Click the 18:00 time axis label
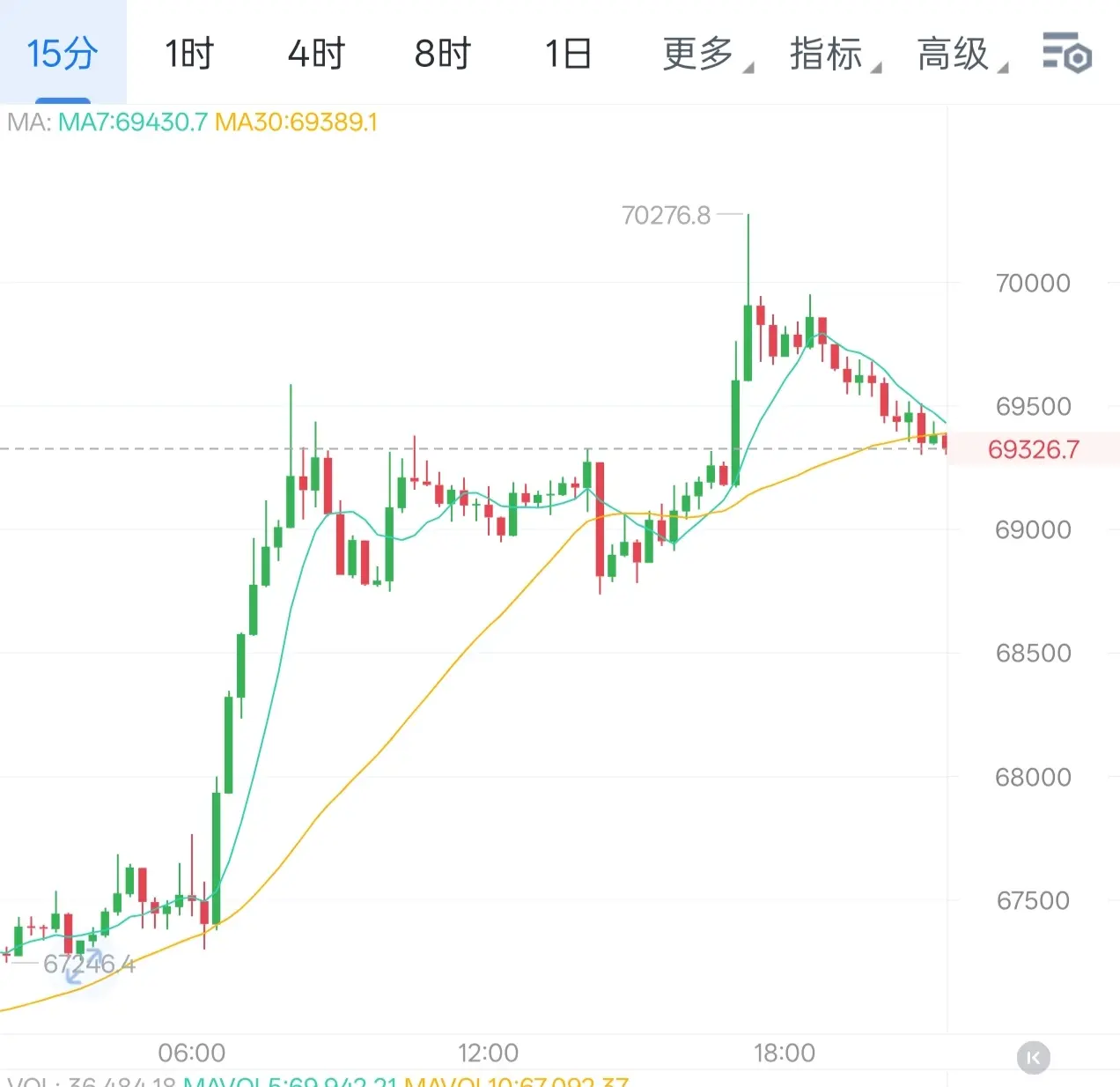 click(x=785, y=1053)
